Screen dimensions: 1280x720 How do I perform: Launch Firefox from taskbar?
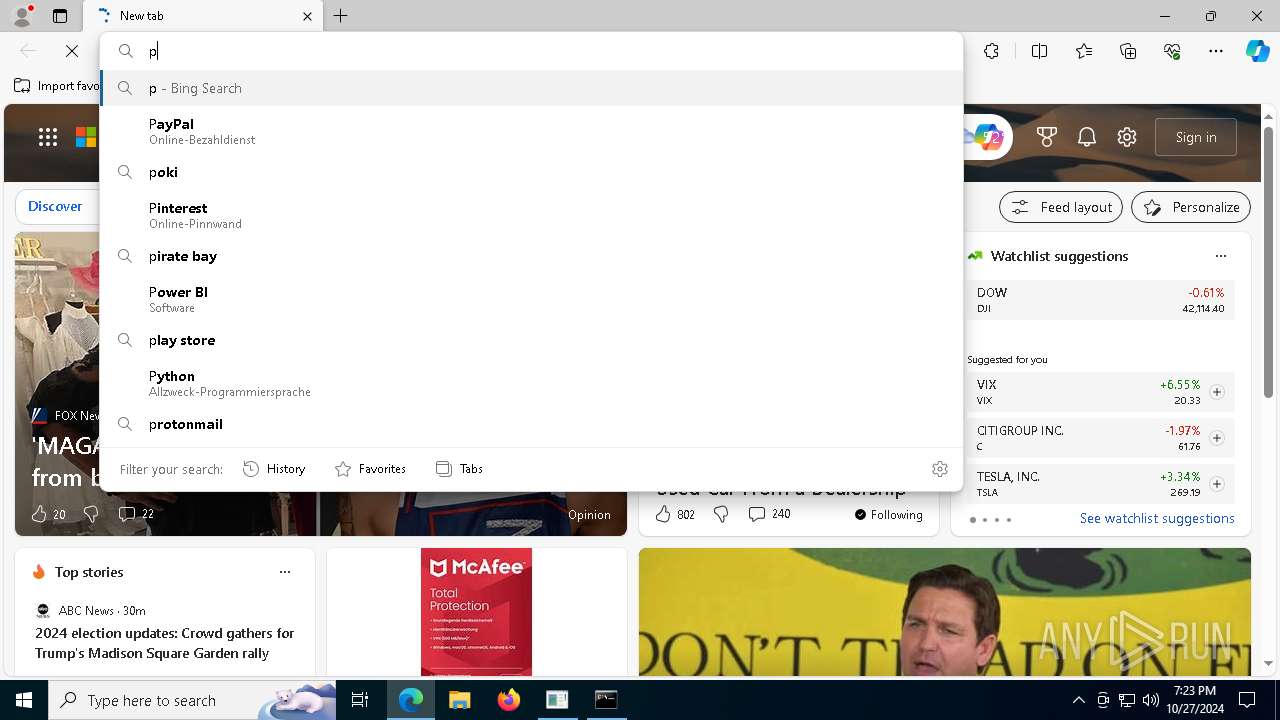click(x=508, y=700)
